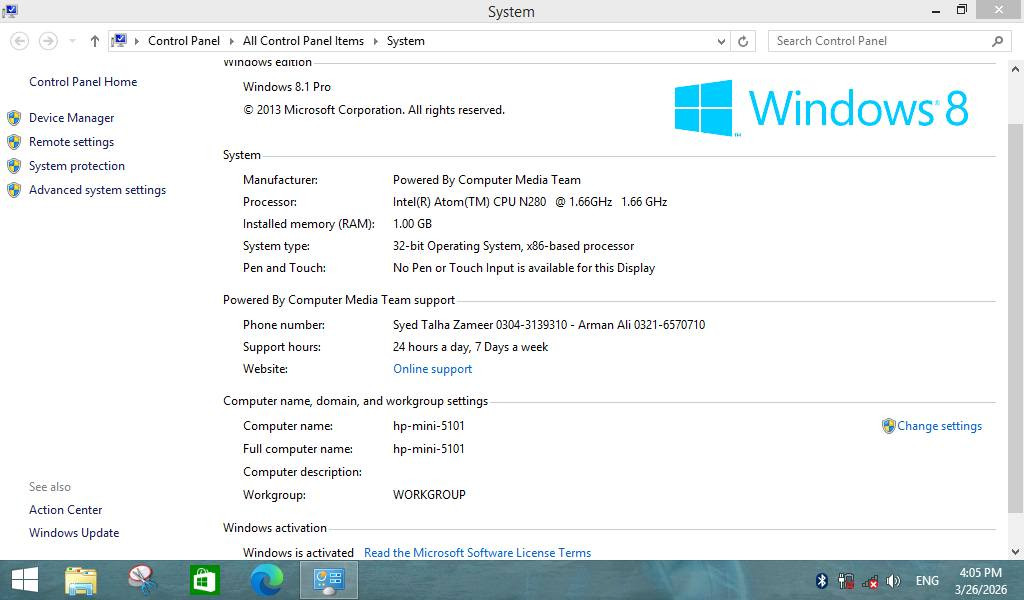Open the Bluetooth tray icon
Image resolution: width=1024 pixels, height=600 pixels.
click(821, 580)
